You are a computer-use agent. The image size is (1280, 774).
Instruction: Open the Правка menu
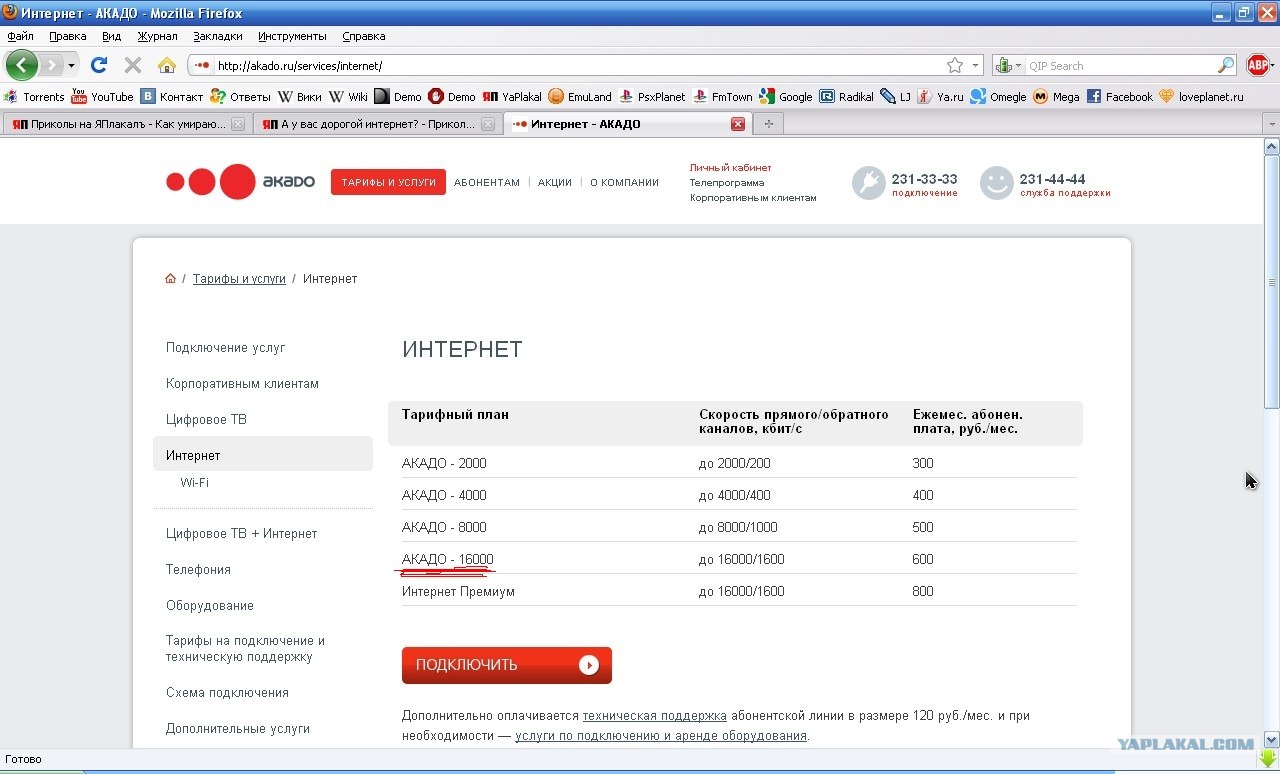68,36
